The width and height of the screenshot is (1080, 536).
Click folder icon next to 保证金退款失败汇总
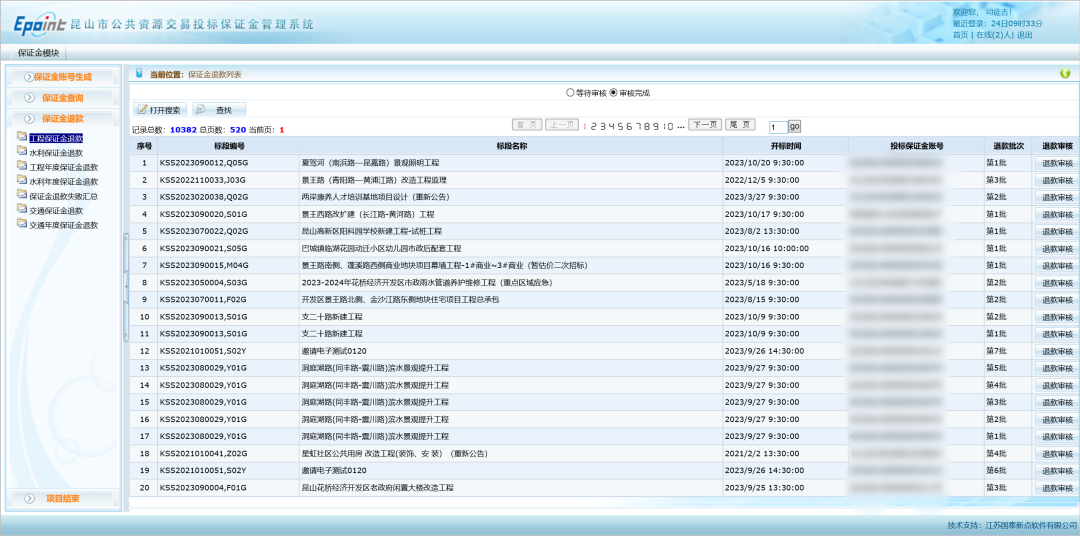[22, 196]
